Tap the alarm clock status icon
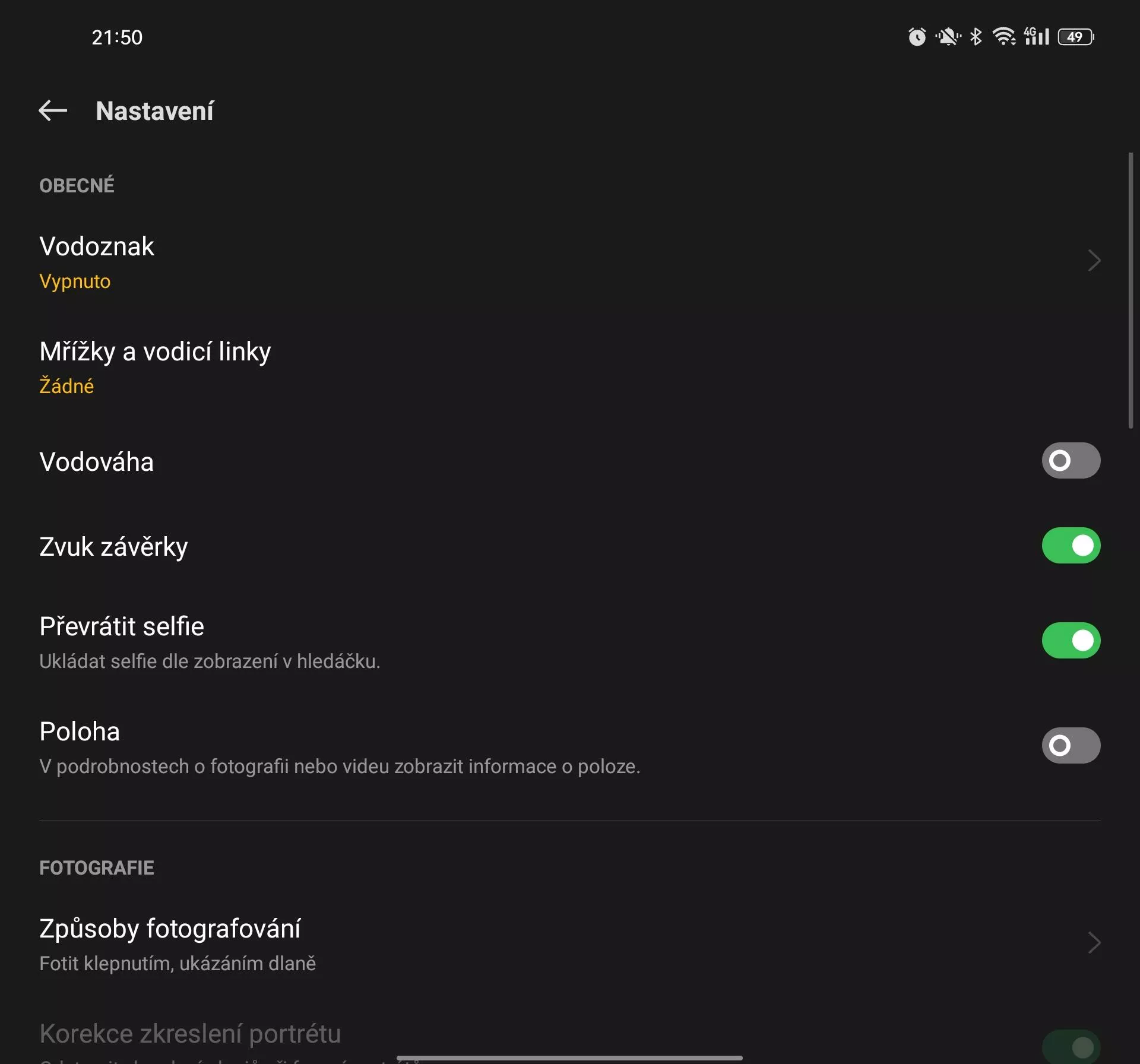This screenshot has height=1064, width=1140. coord(917,37)
